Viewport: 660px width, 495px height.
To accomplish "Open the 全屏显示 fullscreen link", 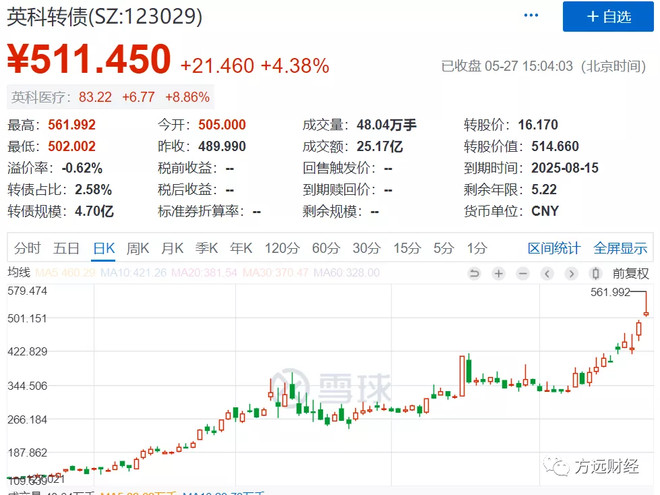I will click(x=620, y=248).
